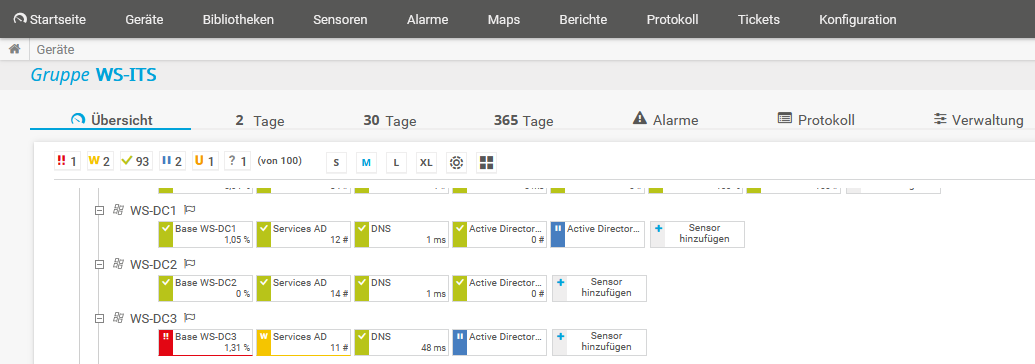Open Active Director sensor under WS-DC2
Image resolution: width=1035 pixels, height=364 pixels.
(x=500, y=288)
